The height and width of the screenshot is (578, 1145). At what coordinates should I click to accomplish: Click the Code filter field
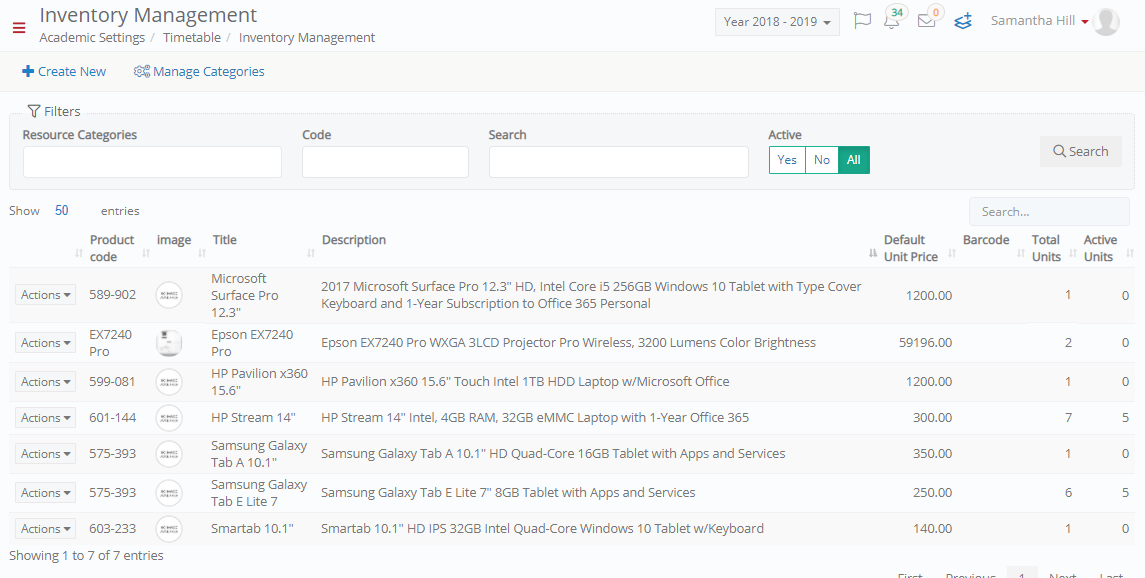385,162
